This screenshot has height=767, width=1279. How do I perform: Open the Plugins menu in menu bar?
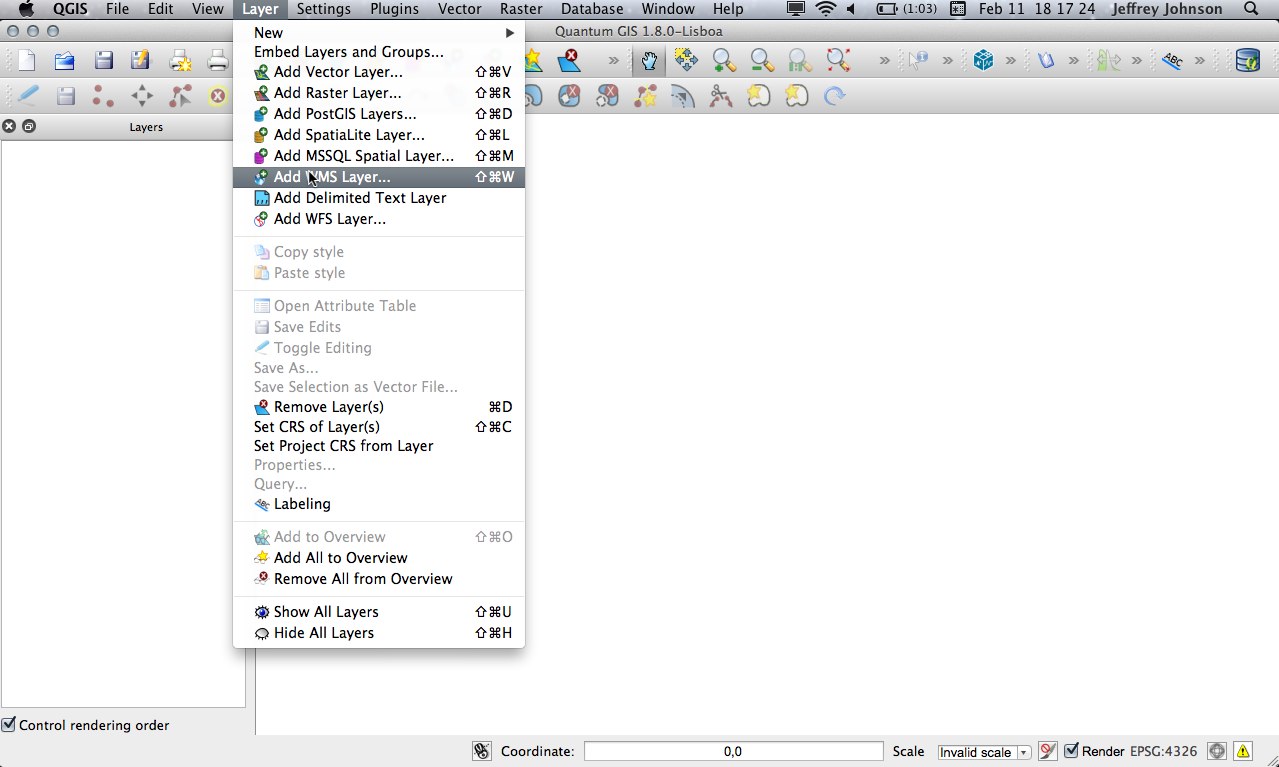click(x=394, y=9)
